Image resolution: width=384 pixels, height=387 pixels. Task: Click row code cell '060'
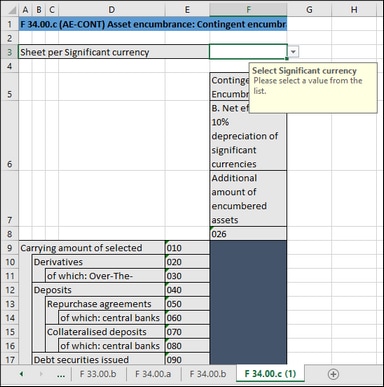tap(187, 318)
